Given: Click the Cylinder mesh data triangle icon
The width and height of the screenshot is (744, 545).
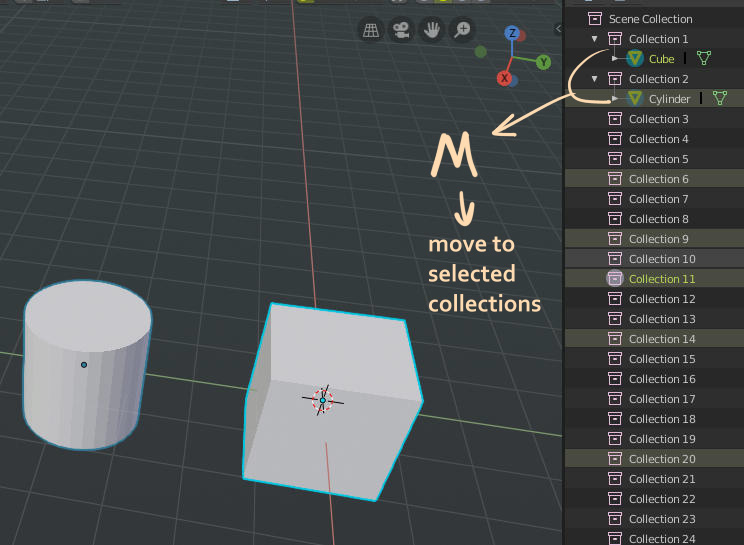Looking at the screenshot, I should [720, 98].
